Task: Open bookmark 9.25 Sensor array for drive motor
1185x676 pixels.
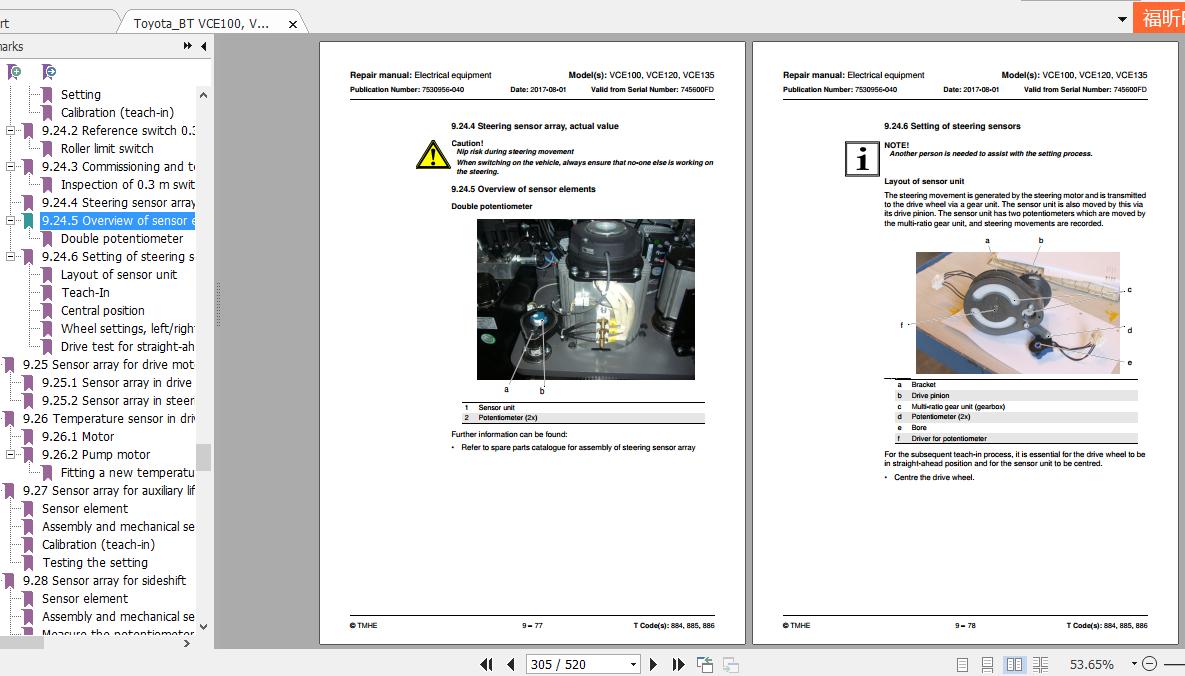Action: 108,364
